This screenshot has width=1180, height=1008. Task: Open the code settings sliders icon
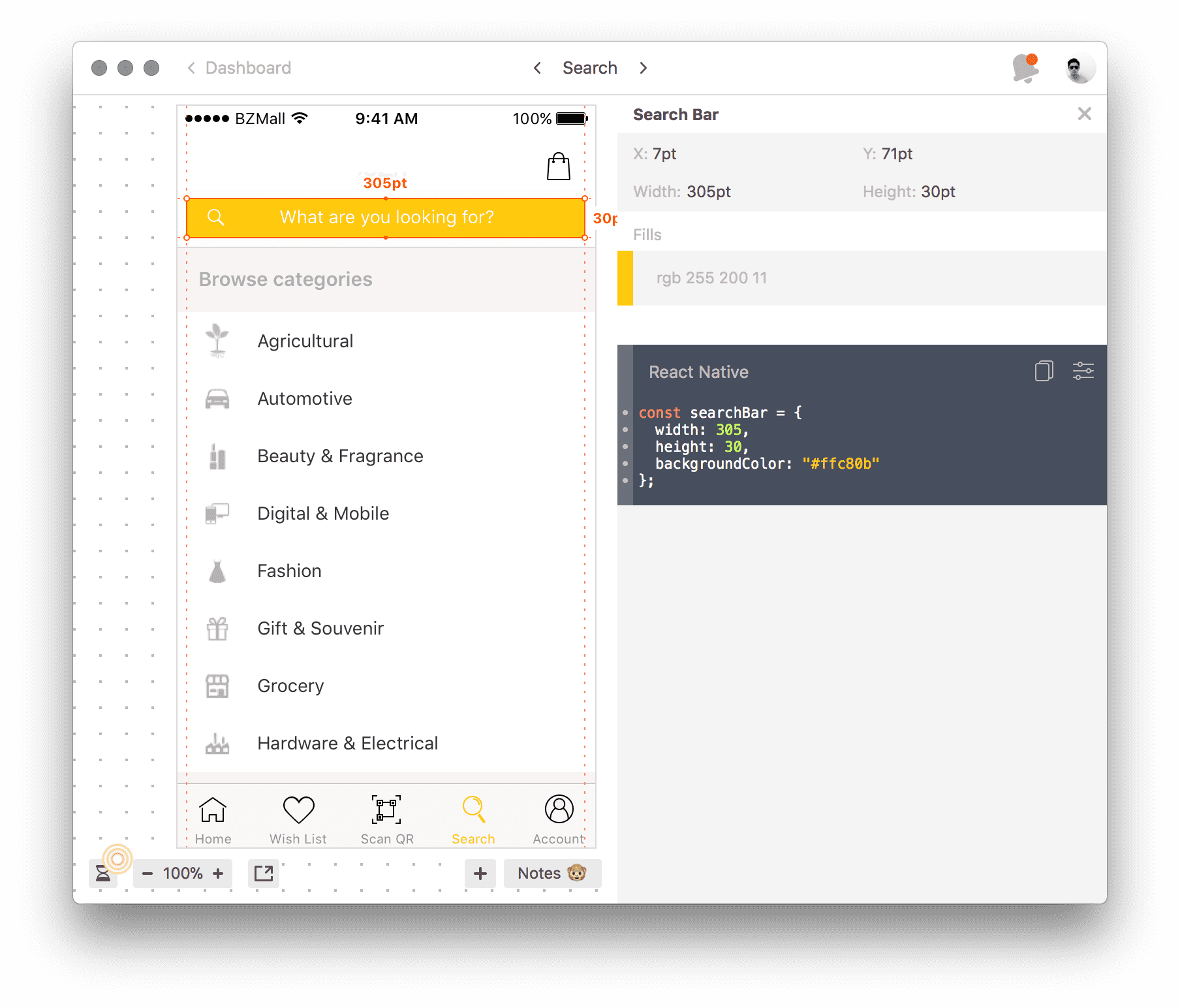(1083, 371)
